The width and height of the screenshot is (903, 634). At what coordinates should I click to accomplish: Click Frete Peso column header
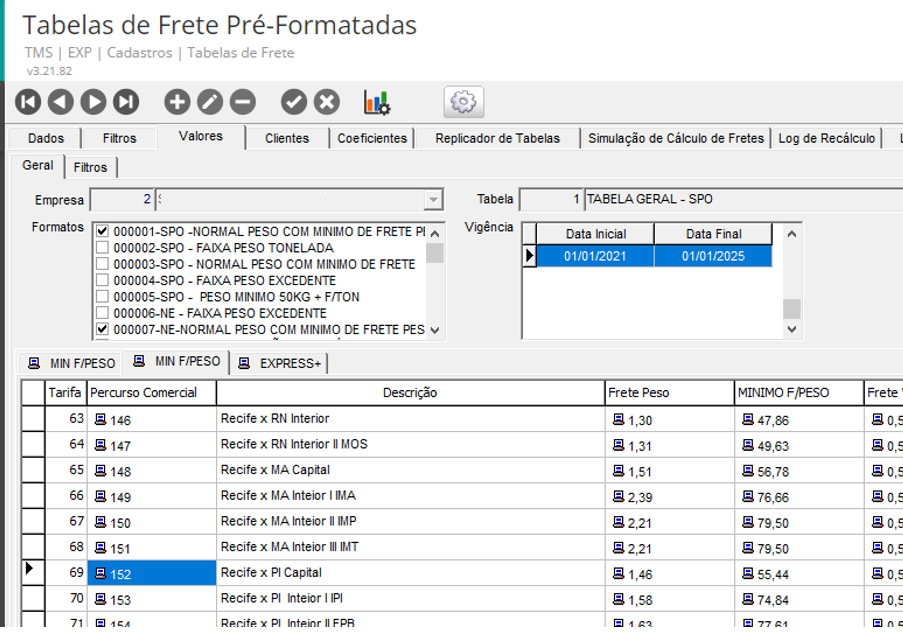point(669,393)
